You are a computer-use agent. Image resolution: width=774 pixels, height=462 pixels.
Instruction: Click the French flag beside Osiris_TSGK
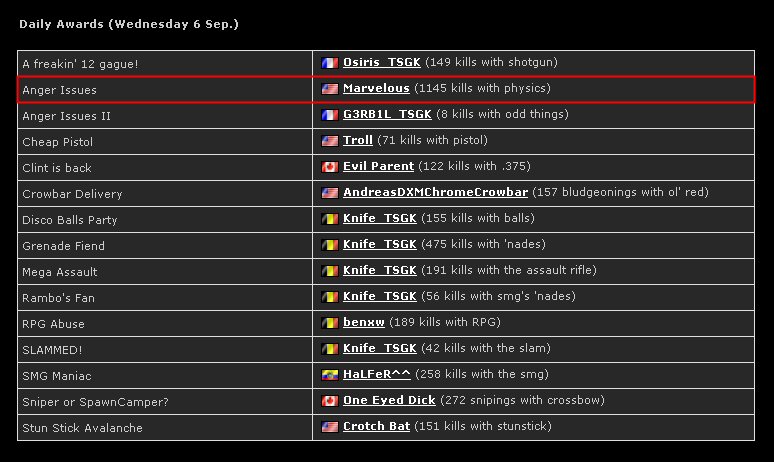coord(329,63)
